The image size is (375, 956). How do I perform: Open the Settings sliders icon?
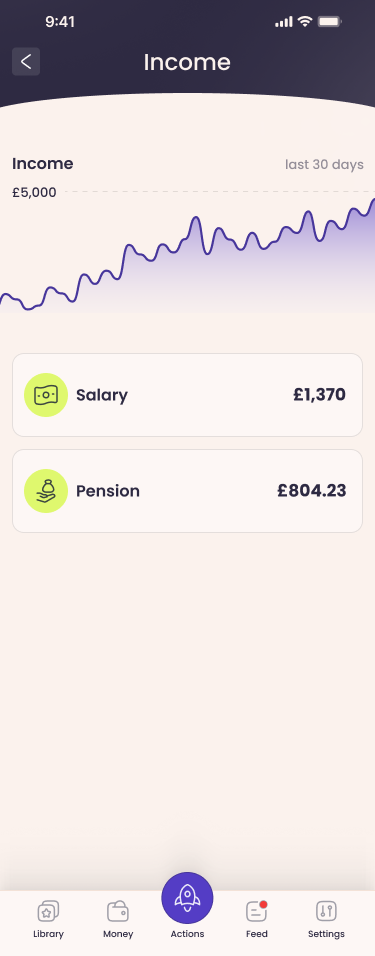[326, 911]
